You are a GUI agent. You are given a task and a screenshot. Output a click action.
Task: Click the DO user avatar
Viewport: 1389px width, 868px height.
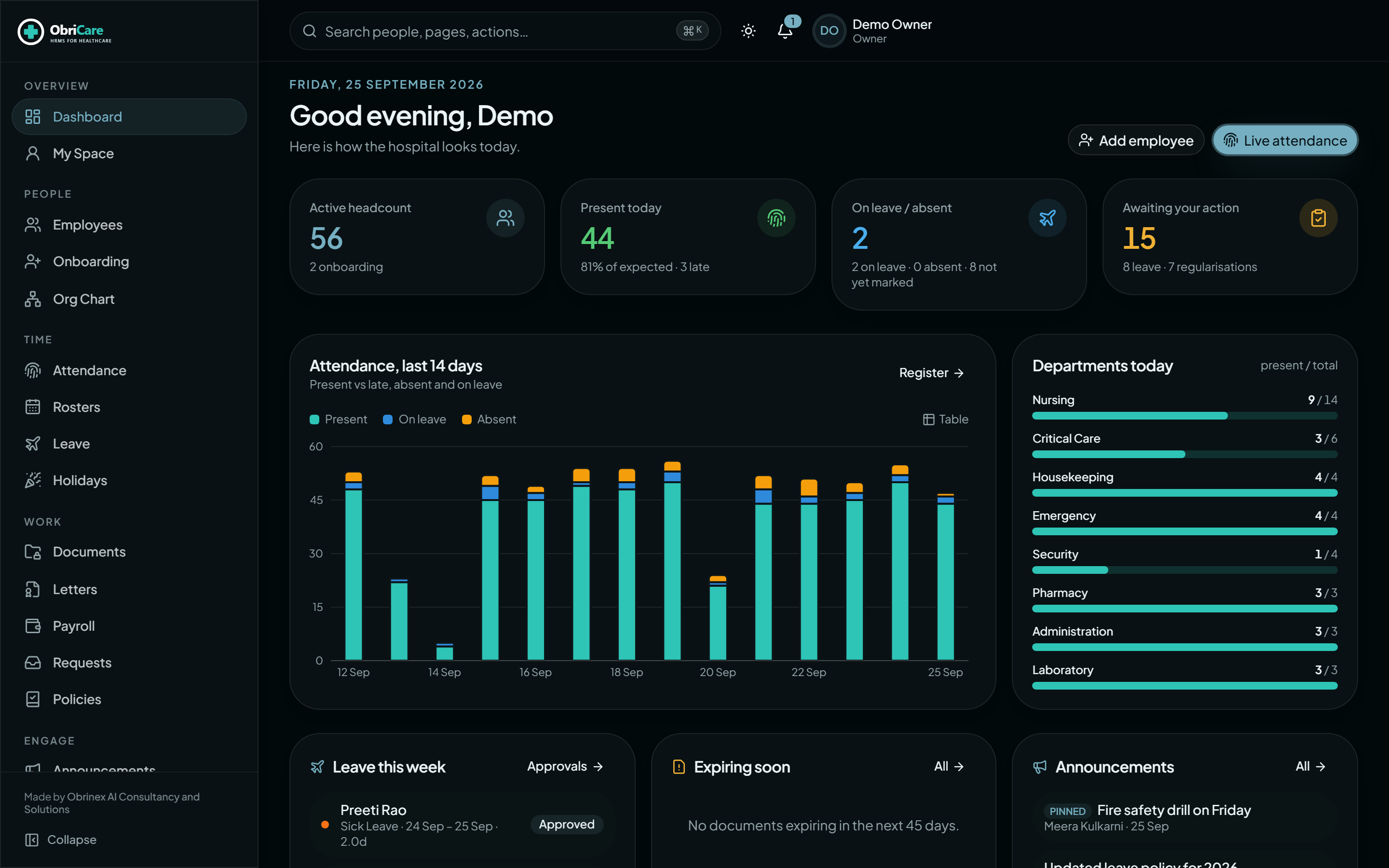click(829, 31)
